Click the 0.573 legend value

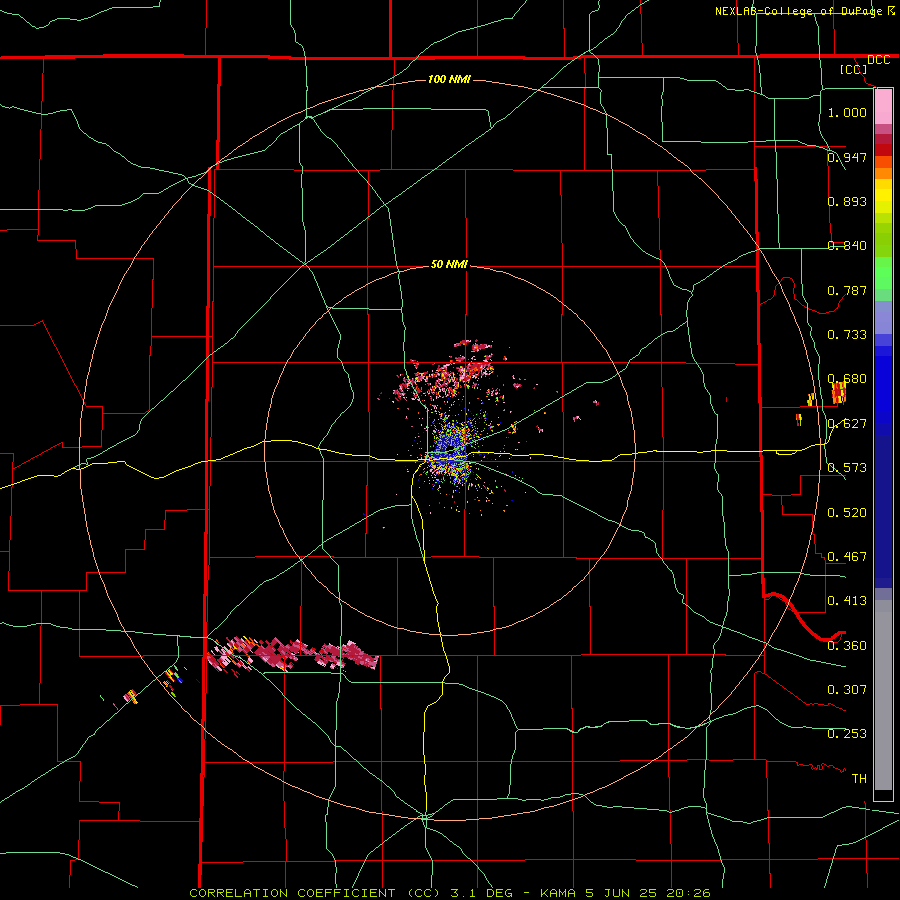pyautogui.click(x=847, y=468)
